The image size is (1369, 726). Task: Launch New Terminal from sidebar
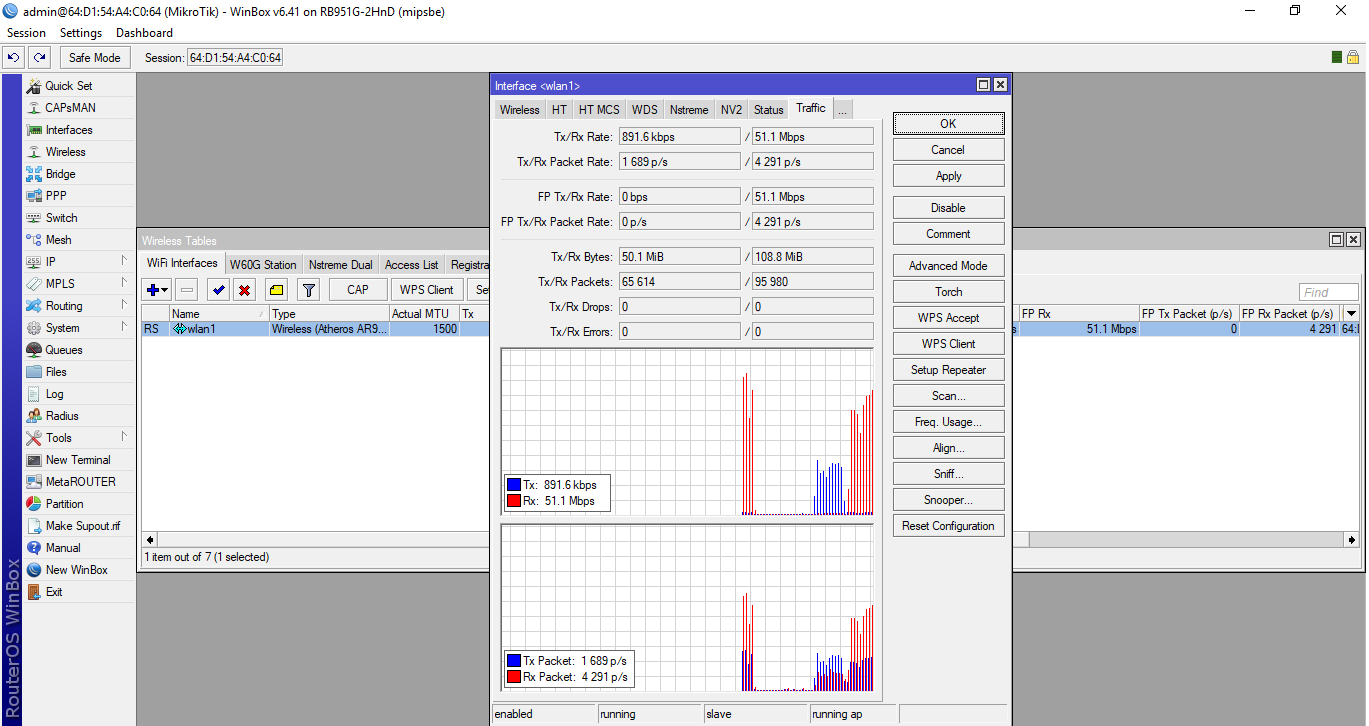click(x=77, y=460)
